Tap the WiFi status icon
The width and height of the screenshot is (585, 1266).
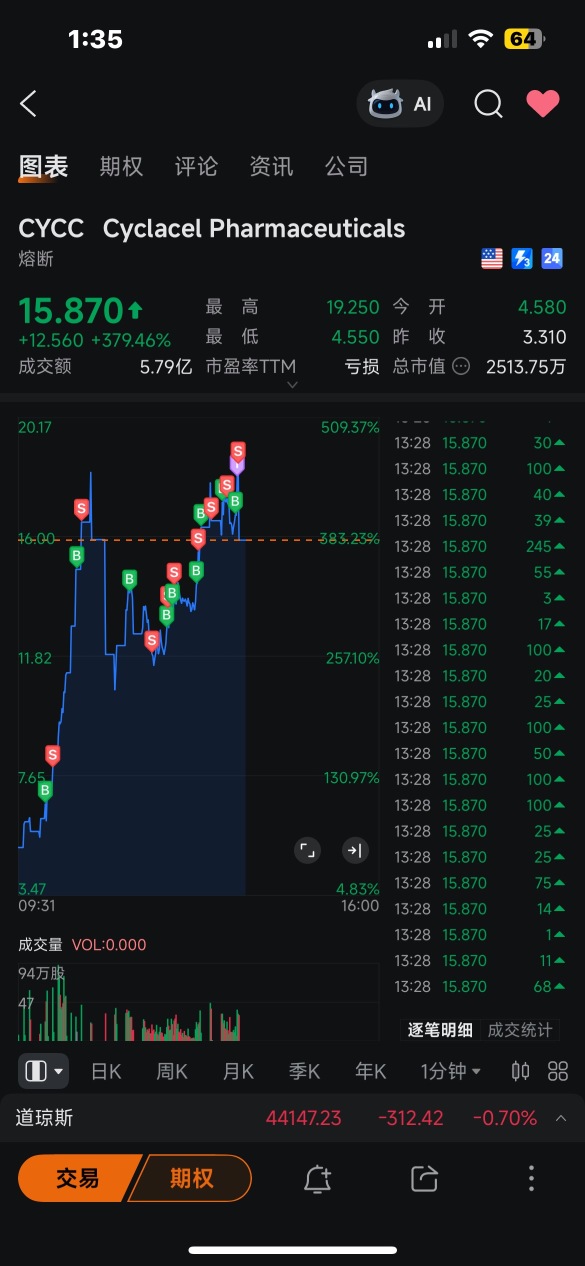click(x=481, y=39)
